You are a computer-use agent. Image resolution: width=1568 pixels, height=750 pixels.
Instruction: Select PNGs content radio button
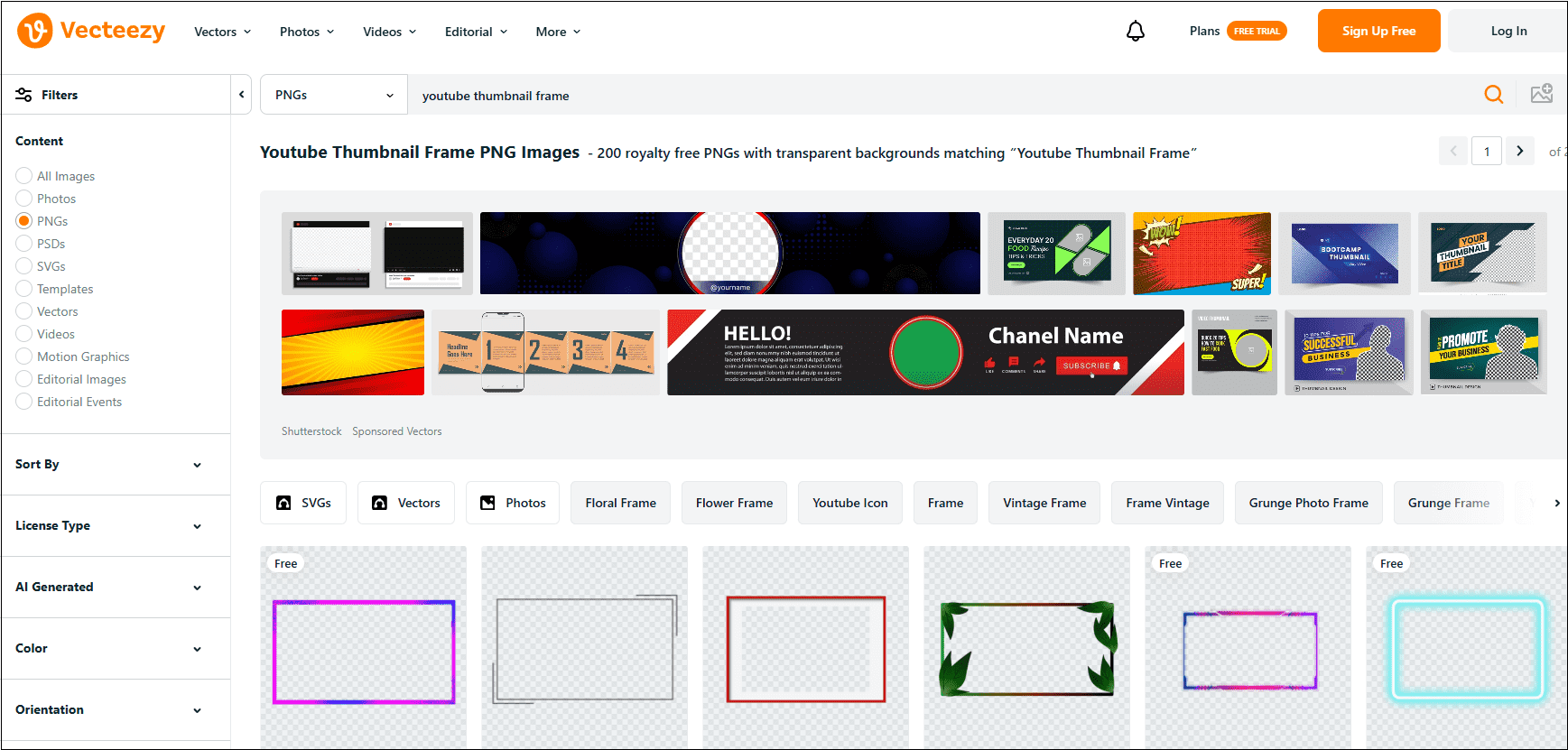[x=24, y=221]
